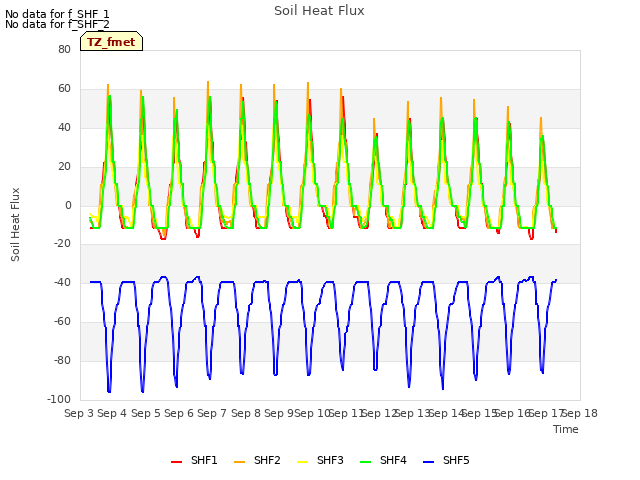Screen dimensions: 640x480
Task: Toggle SHF2 series in the legend
Action: point(257,461)
